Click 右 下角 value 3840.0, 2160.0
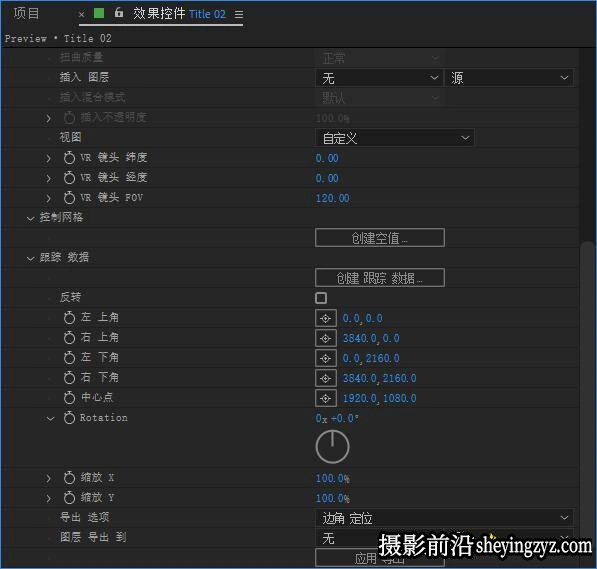This screenshot has height=569, width=597. click(380, 378)
